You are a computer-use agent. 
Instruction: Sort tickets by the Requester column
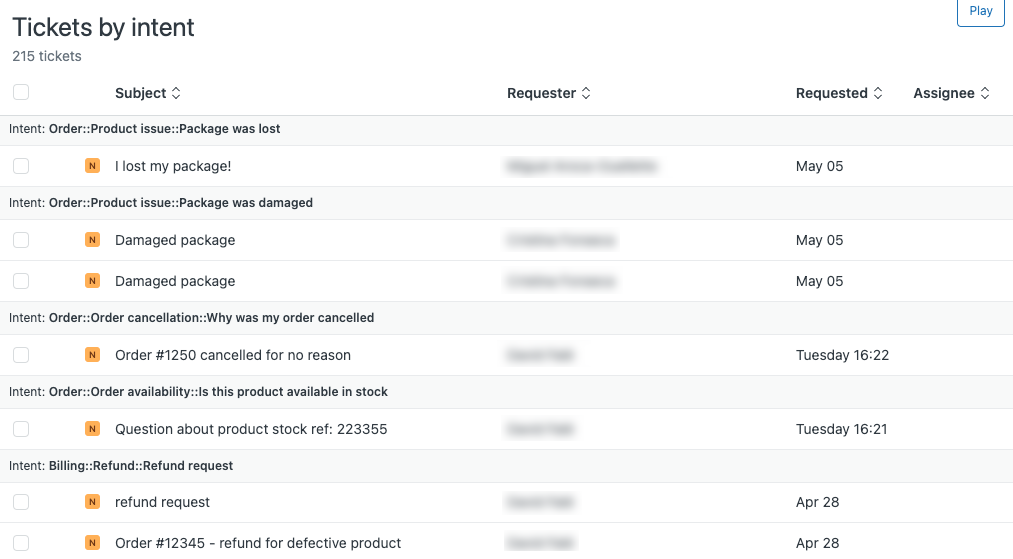pyautogui.click(x=548, y=93)
